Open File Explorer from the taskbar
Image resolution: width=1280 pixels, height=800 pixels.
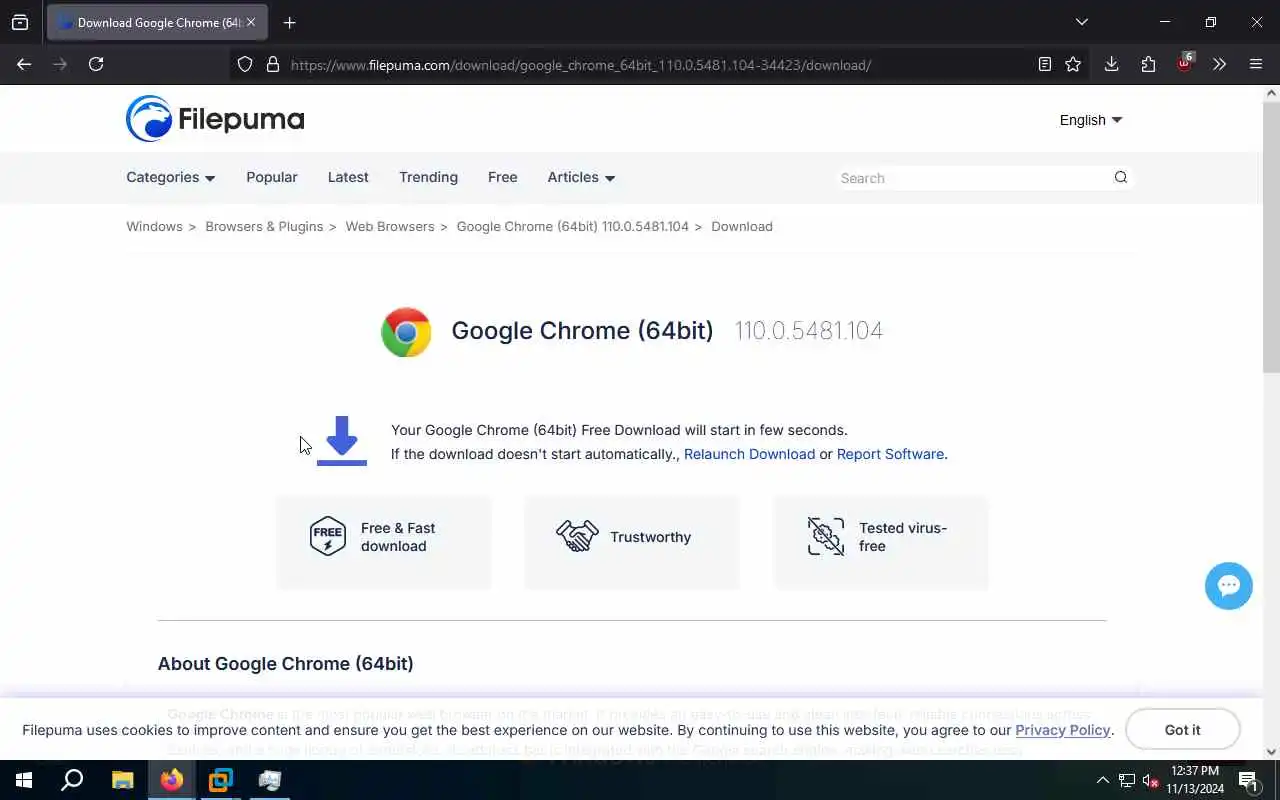[122, 780]
